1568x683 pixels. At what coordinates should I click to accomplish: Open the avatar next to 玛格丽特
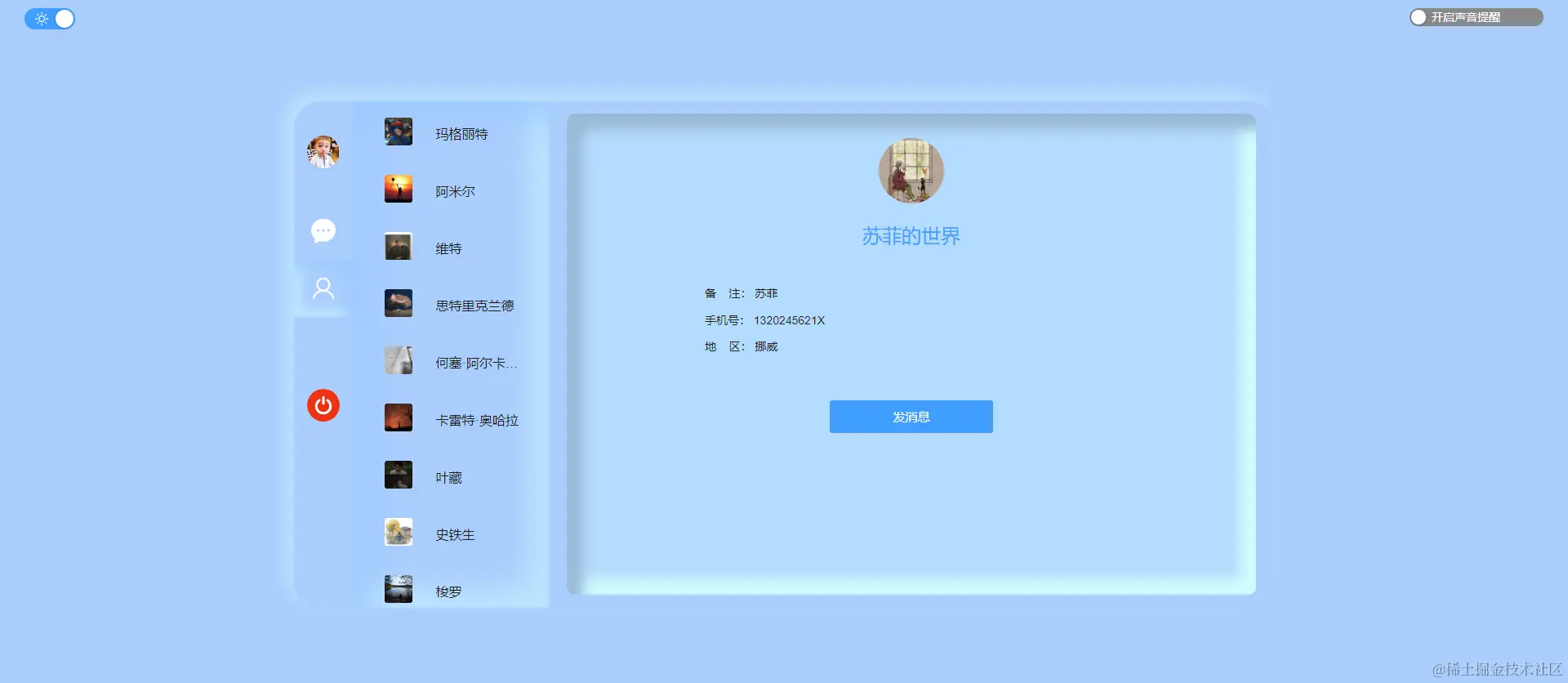(399, 132)
